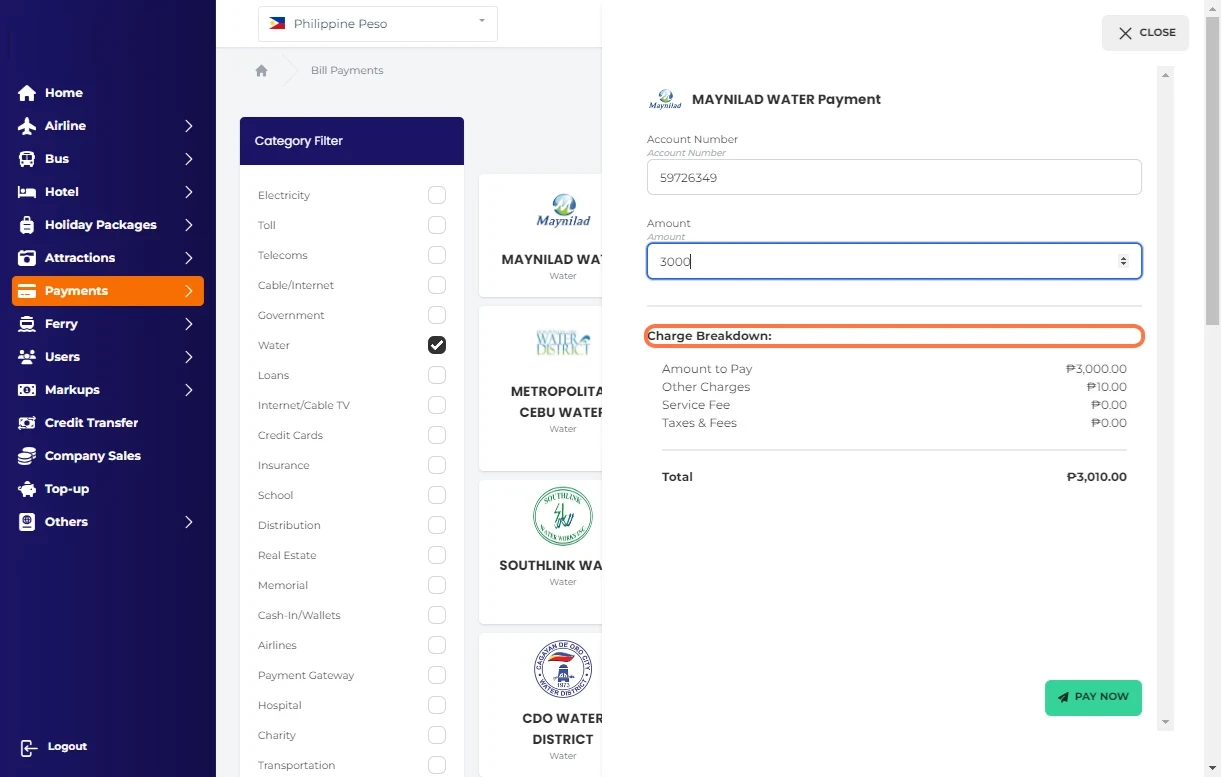Click the Logout icon

click(x=29, y=747)
